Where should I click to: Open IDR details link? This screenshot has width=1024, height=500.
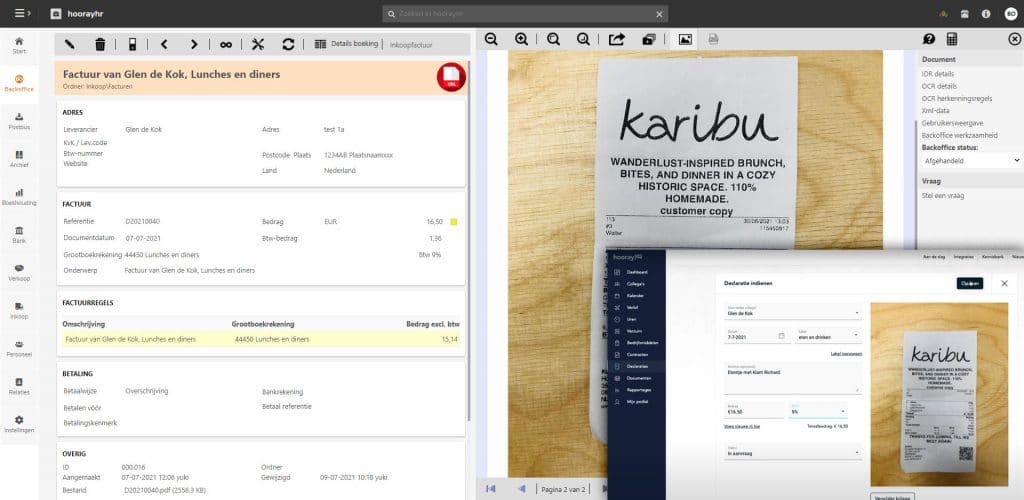[938, 74]
